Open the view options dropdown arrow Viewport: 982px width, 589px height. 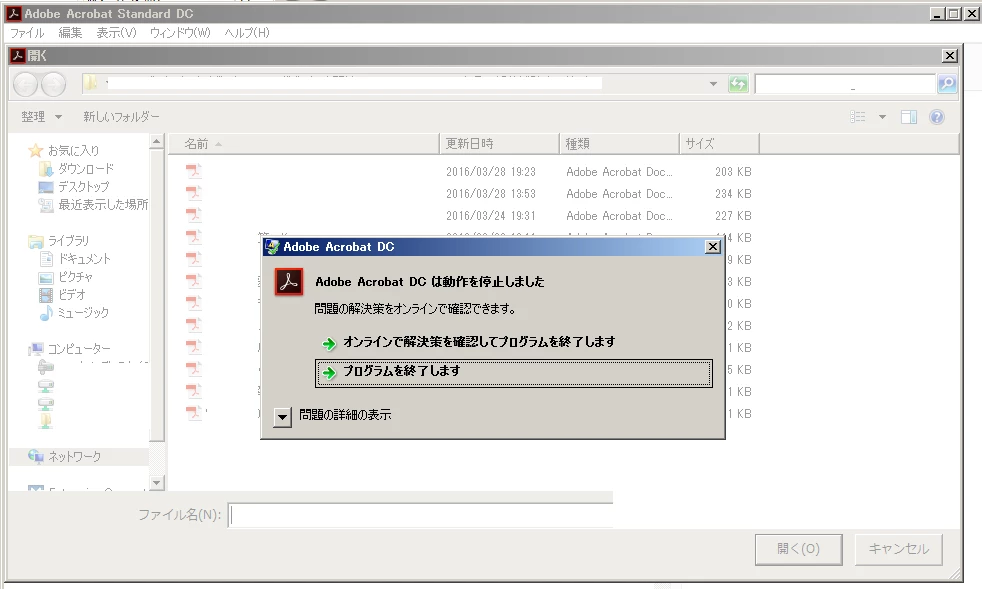pyautogui.click(x=882, y=117)
